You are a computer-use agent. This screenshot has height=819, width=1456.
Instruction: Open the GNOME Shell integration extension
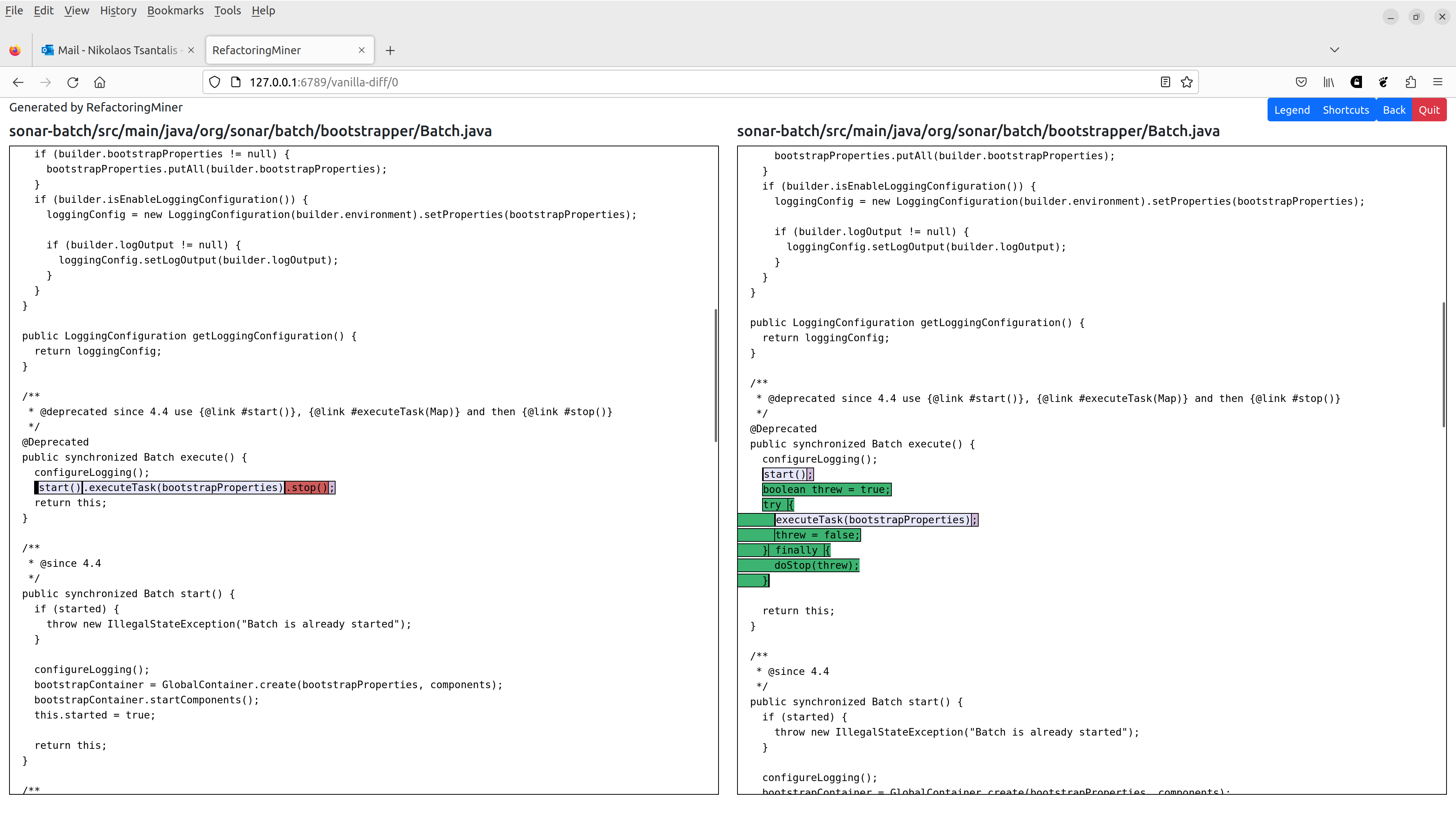[1383, 82]
